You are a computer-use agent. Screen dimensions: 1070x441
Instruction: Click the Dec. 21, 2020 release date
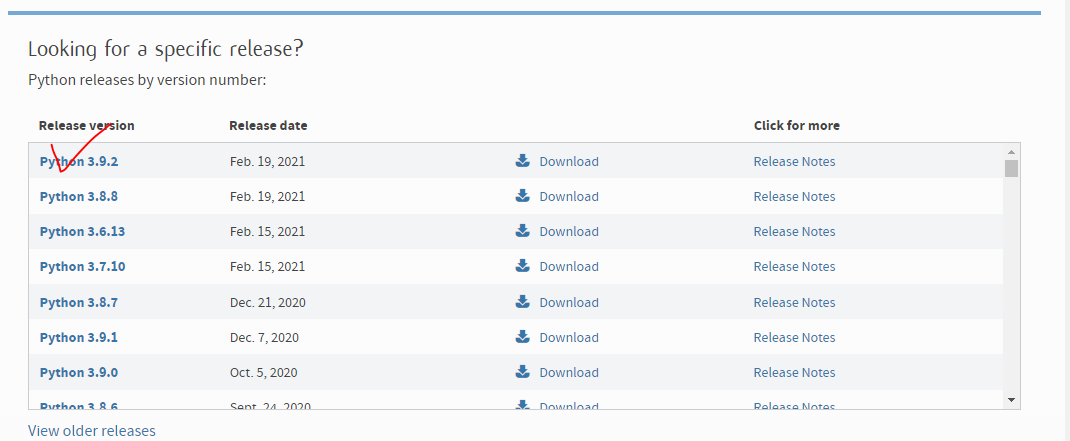[x=268, y=302]
